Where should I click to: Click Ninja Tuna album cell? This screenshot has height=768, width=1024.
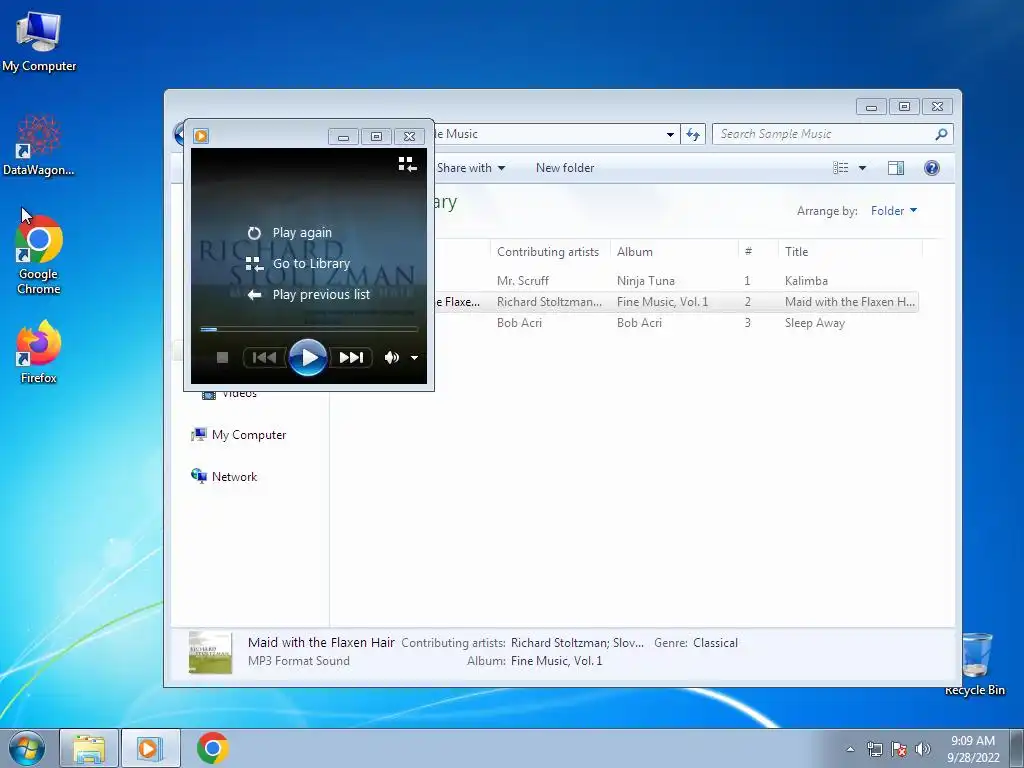(645, 281)
